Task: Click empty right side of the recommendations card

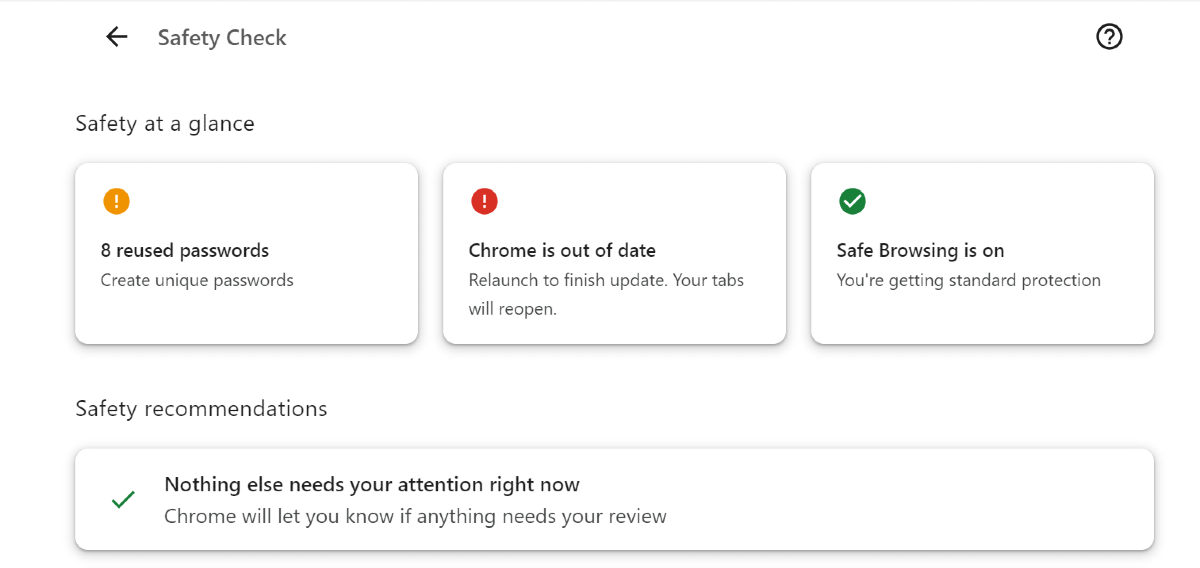Action: tap(950, 499)
